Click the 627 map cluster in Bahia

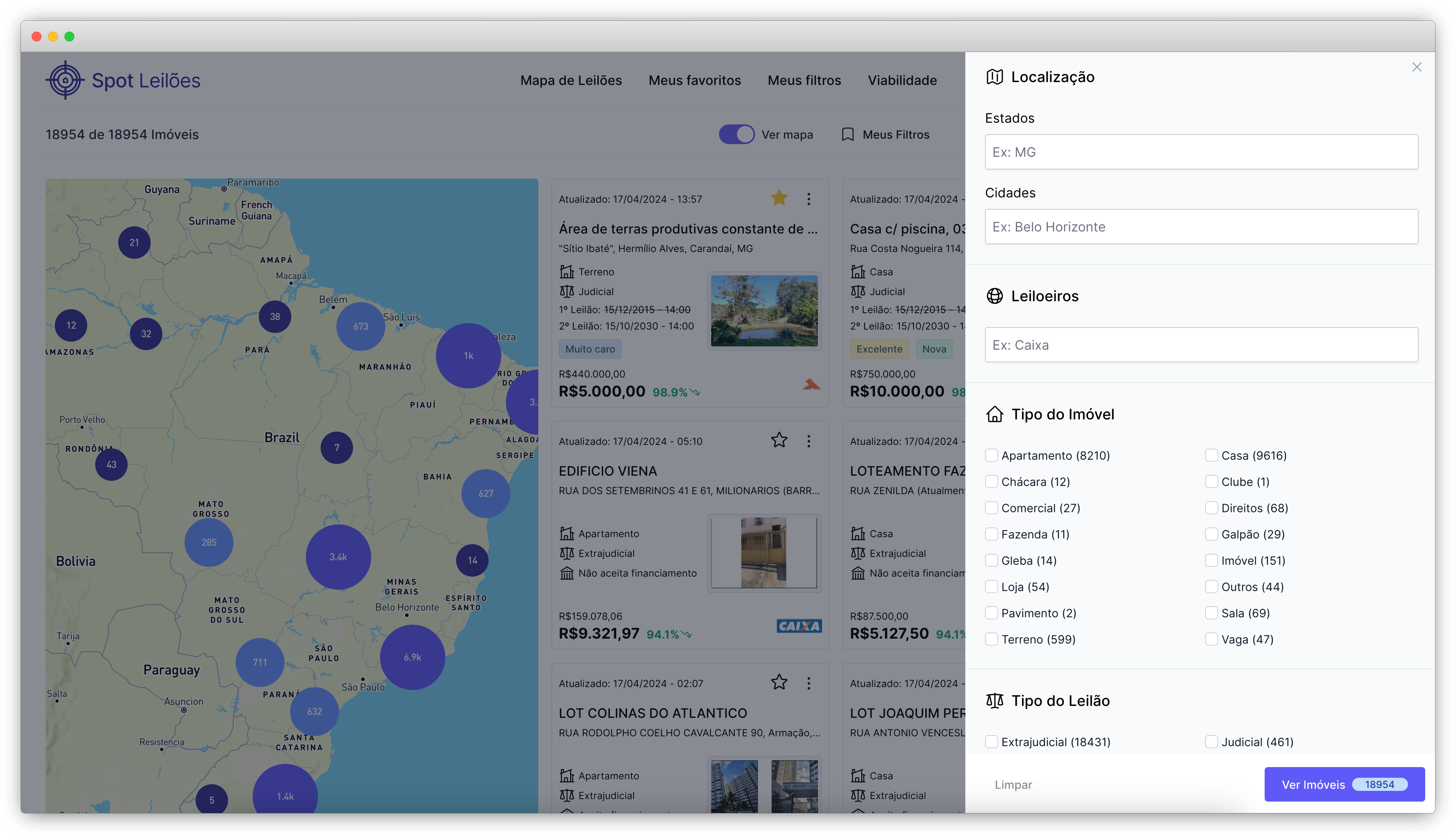(485, 494)
